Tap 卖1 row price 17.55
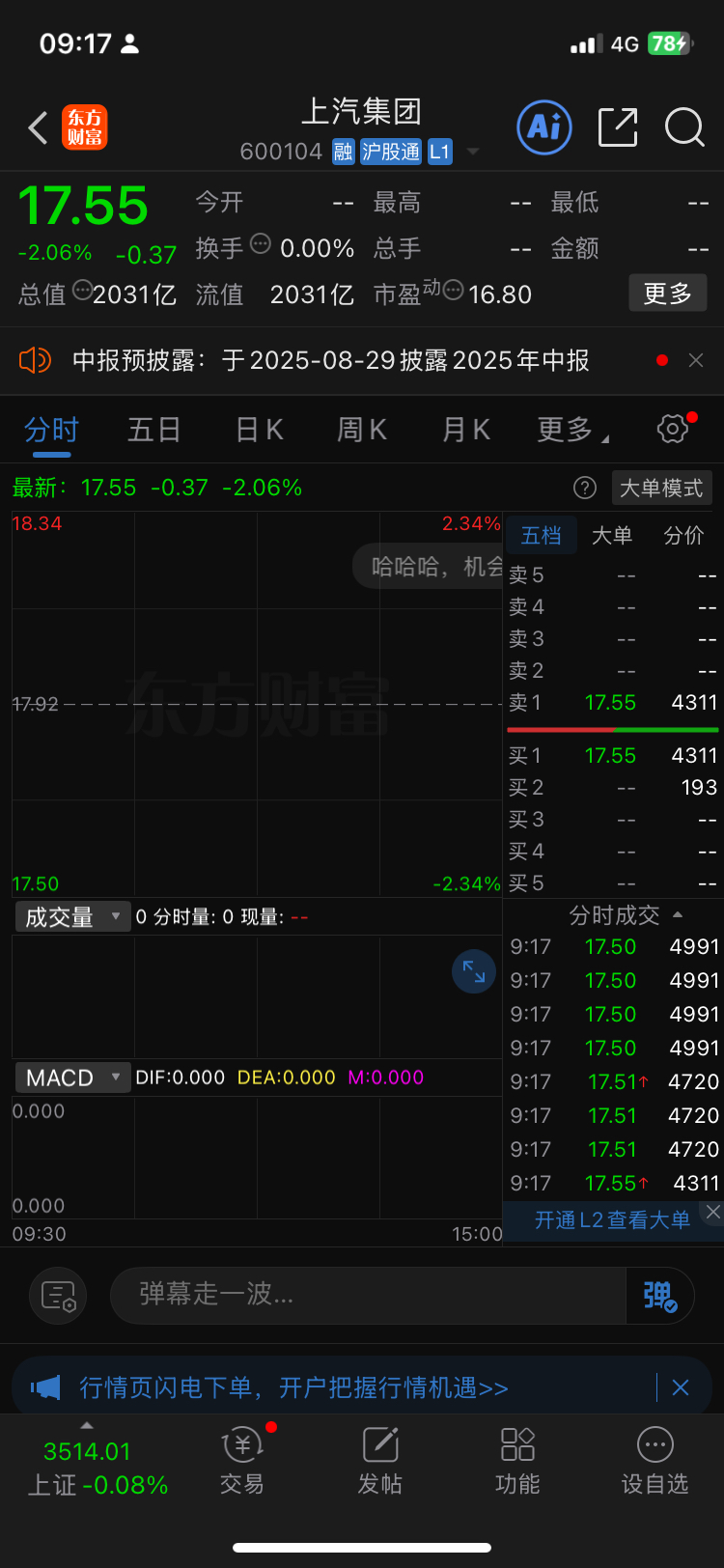724x1568 pixels. click(x=610, y=703)
